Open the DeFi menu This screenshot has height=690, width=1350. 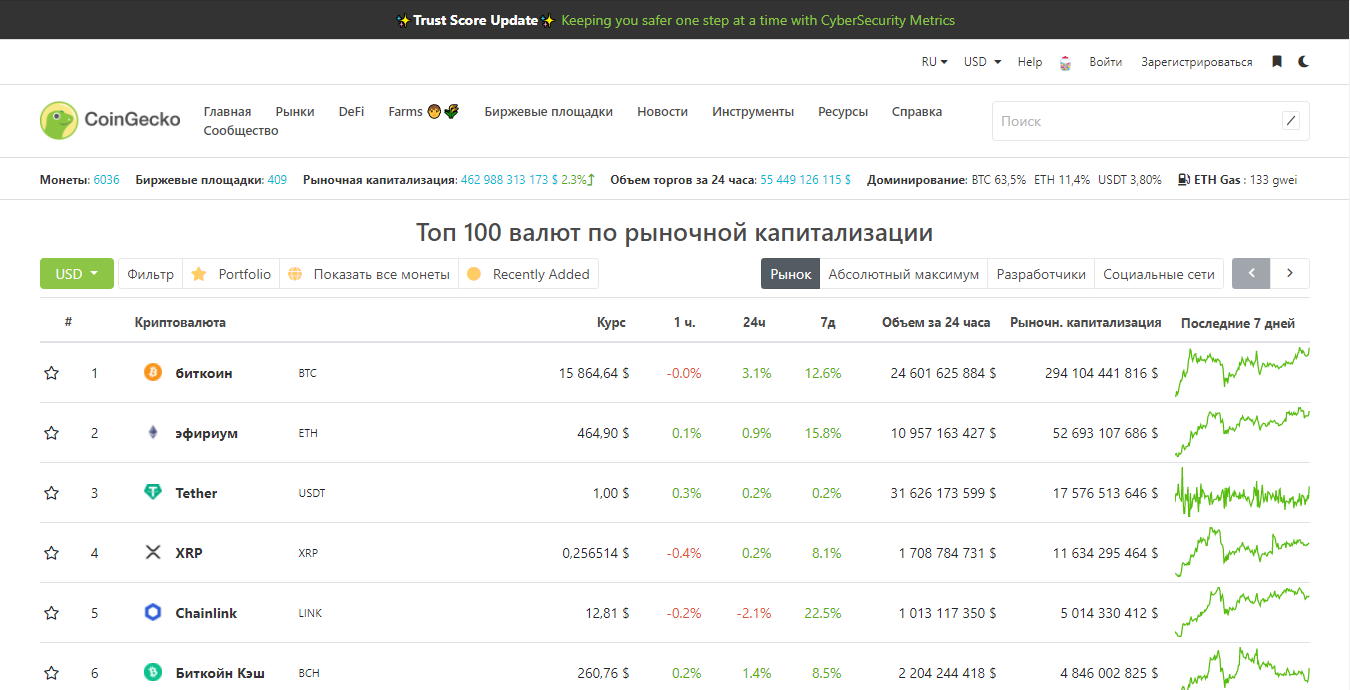coord(351,112)
